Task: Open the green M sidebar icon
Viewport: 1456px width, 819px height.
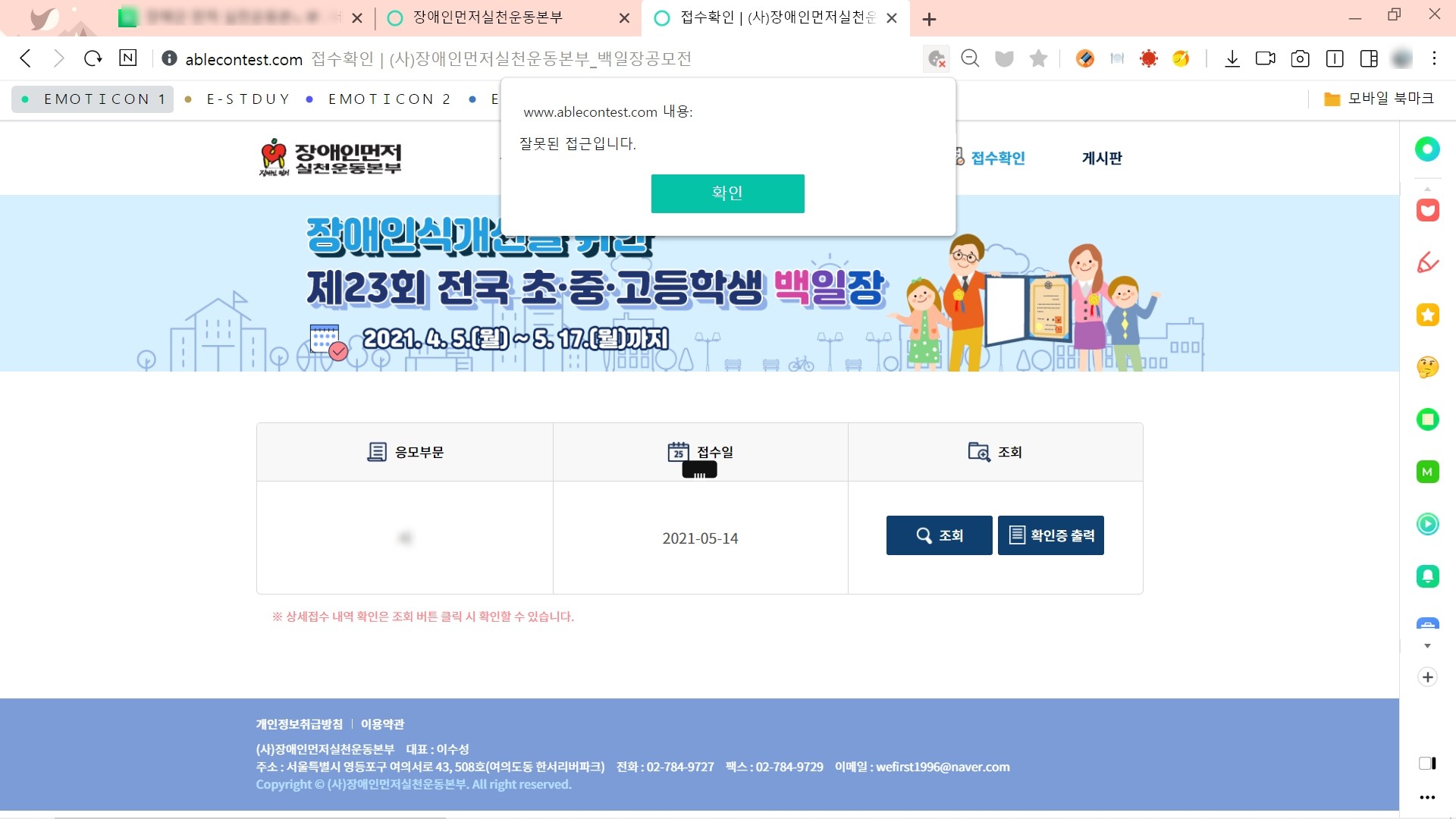Action: 1427,472
